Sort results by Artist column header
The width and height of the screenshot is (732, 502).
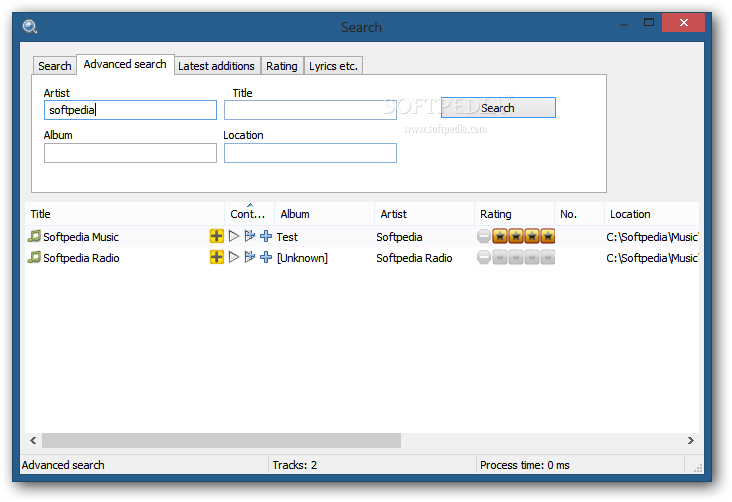point(424,214)
